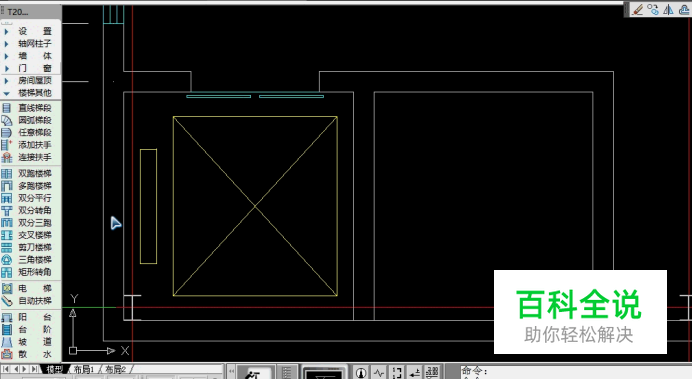Switch to the 模型 model tab

55,369
